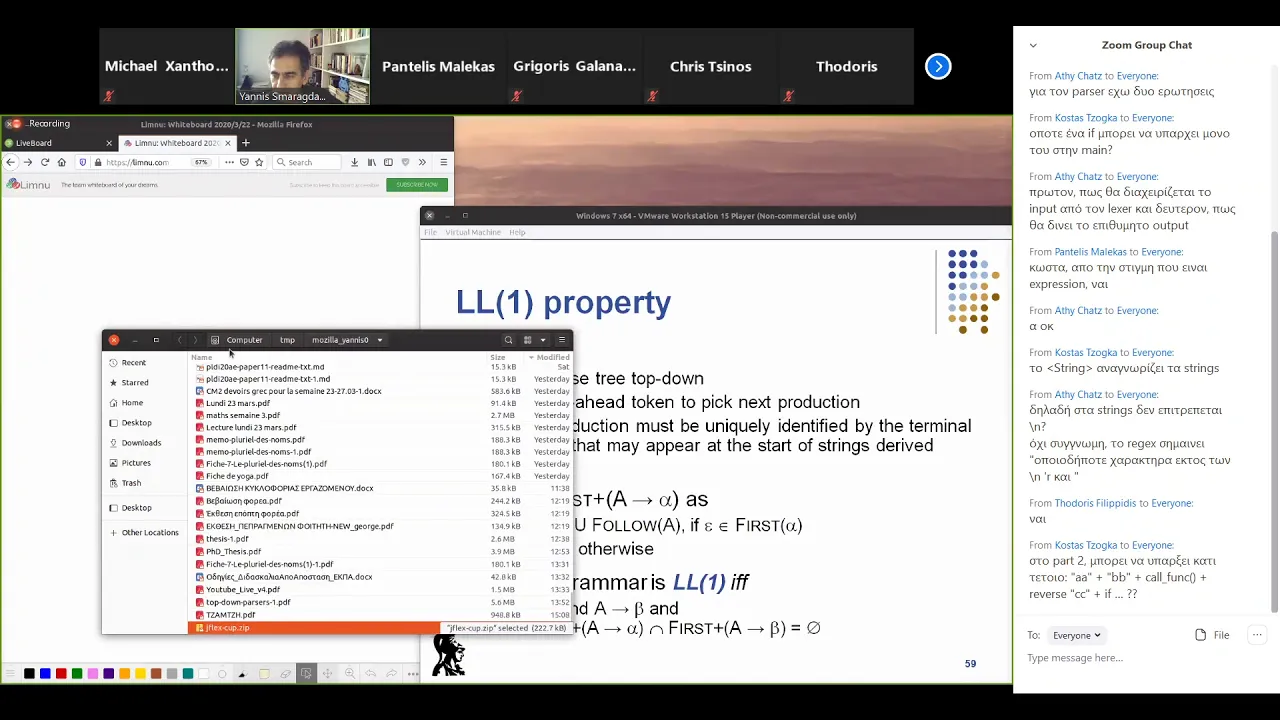Open the VMware Virtual Machine menu
Image resolution: width=1280 pixels, height=720 pixels.
[472, 232]
